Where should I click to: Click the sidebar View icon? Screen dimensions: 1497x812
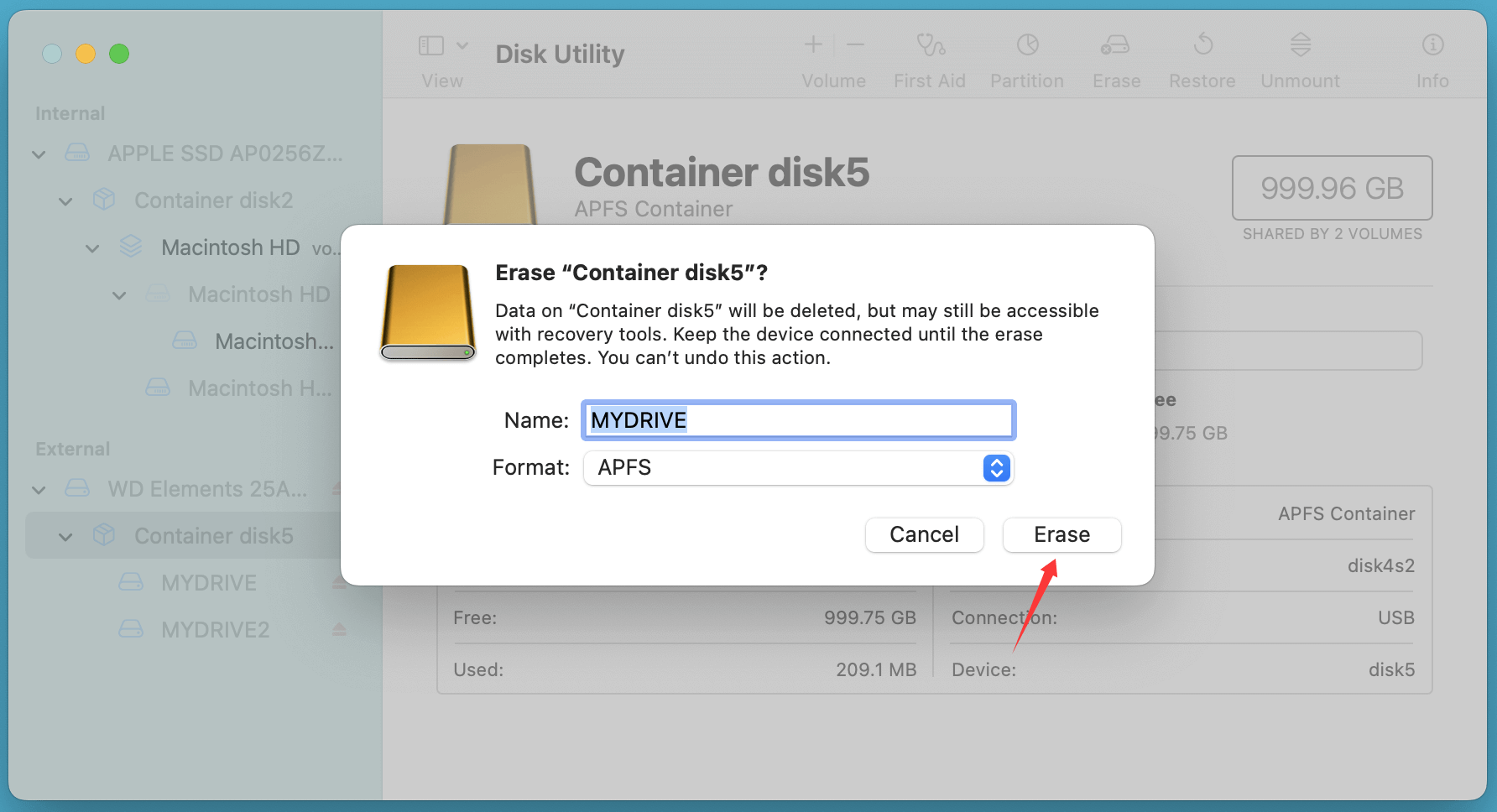pyautogui.click(x=430, y=46)
